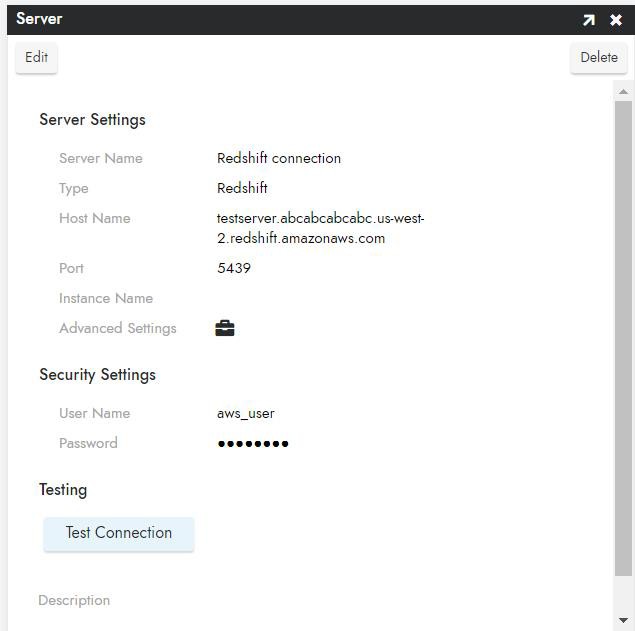Click the Security Settings heading
The width and height of the screenshot is (635, 631).
coord(97,374)
